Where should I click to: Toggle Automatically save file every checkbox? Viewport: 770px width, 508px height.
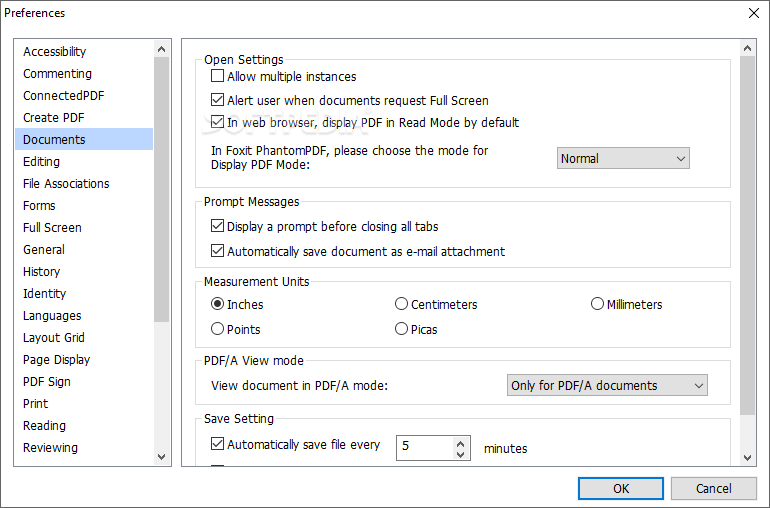[x=217, y=444]
